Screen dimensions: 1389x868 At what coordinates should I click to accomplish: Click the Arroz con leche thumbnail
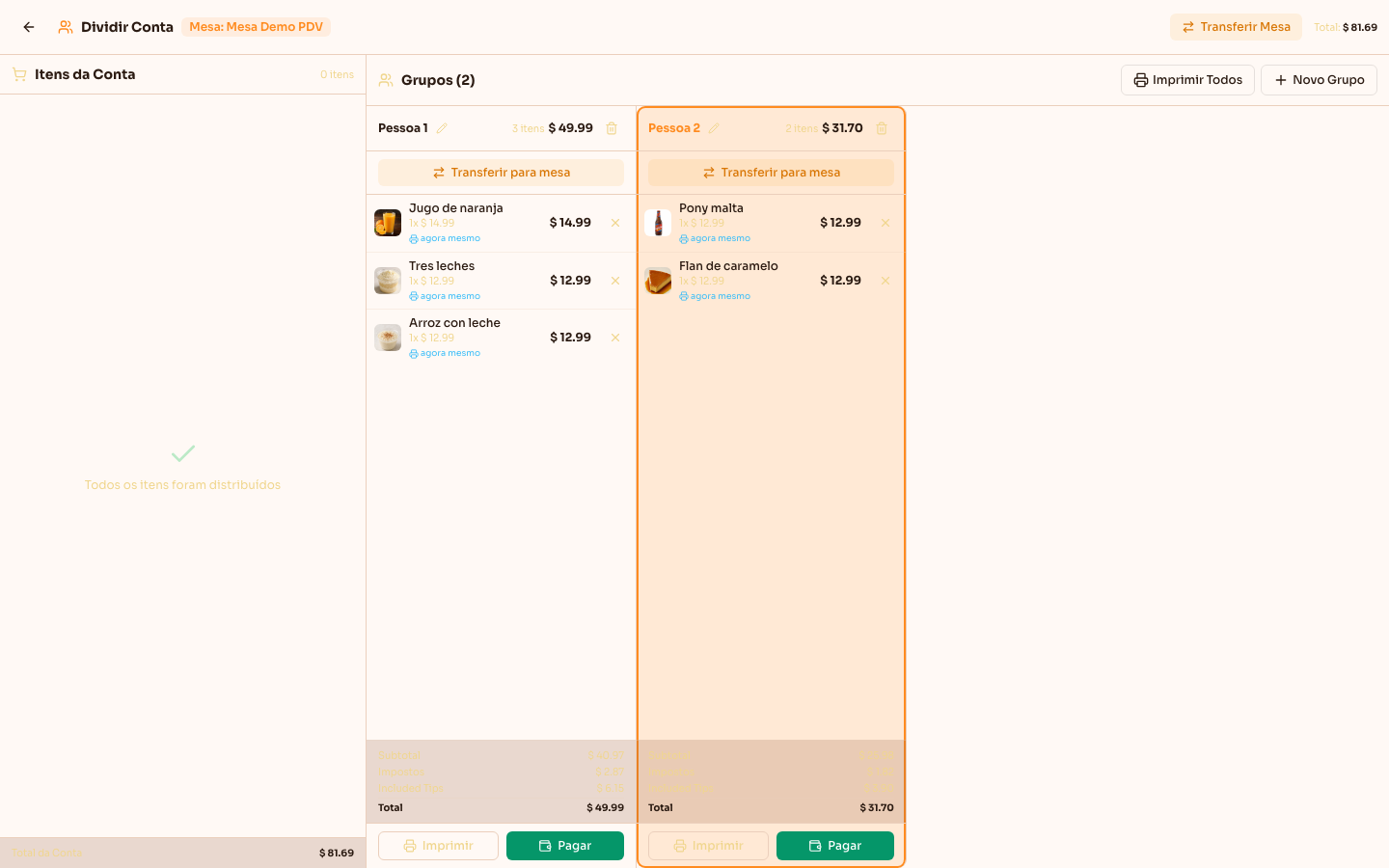click(x=388, y=338)
